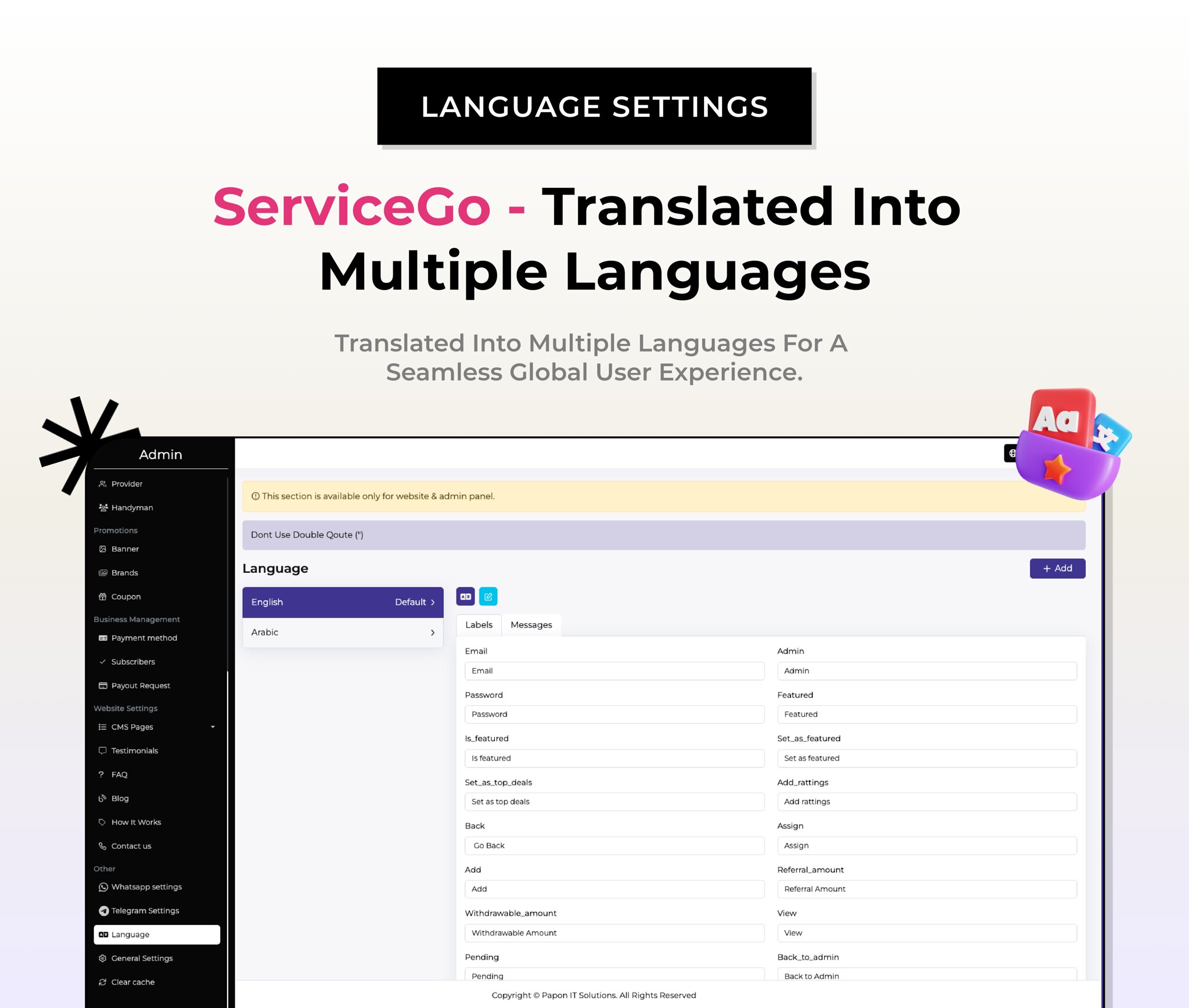1189x1008 pixels.
Task: Click the Password label input field
Action: pyautogui.click(x=615, y=715)
